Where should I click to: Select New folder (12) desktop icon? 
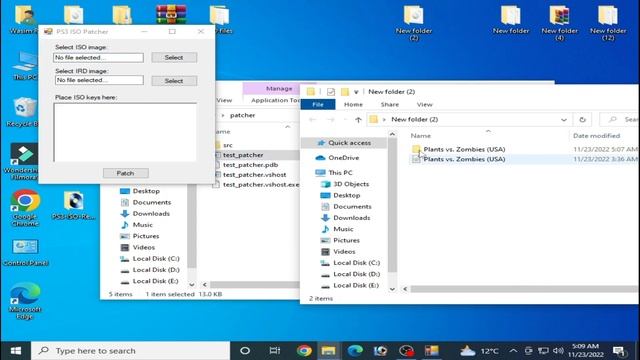(x=608, y=23)
